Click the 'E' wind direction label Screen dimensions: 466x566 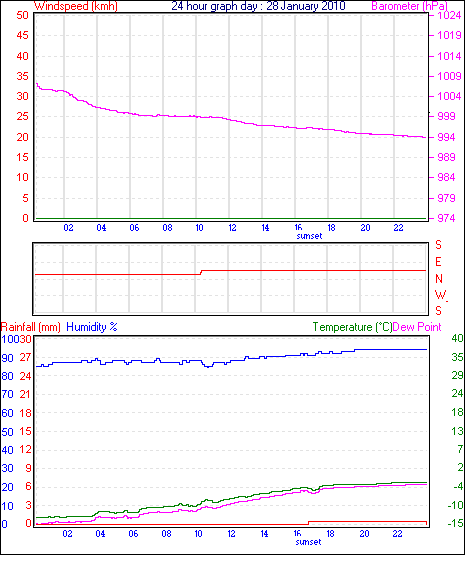tap(438, 262)
